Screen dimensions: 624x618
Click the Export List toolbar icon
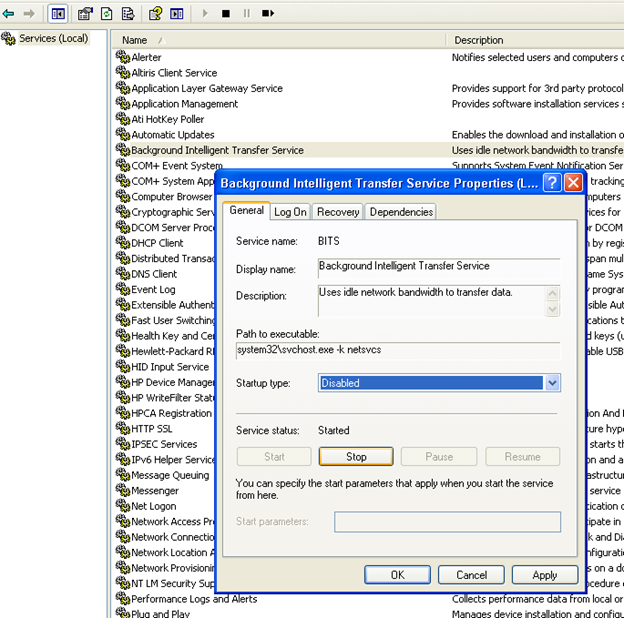coord(128,14)
